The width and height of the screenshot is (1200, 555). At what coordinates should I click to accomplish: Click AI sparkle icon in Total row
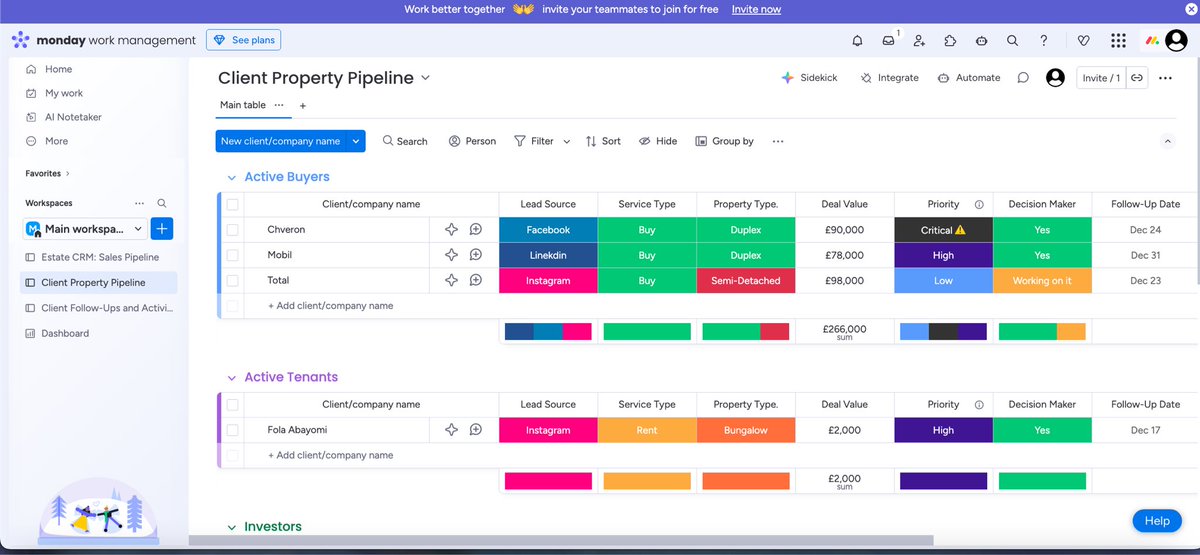pyautogui.click(x=451, y=281)
